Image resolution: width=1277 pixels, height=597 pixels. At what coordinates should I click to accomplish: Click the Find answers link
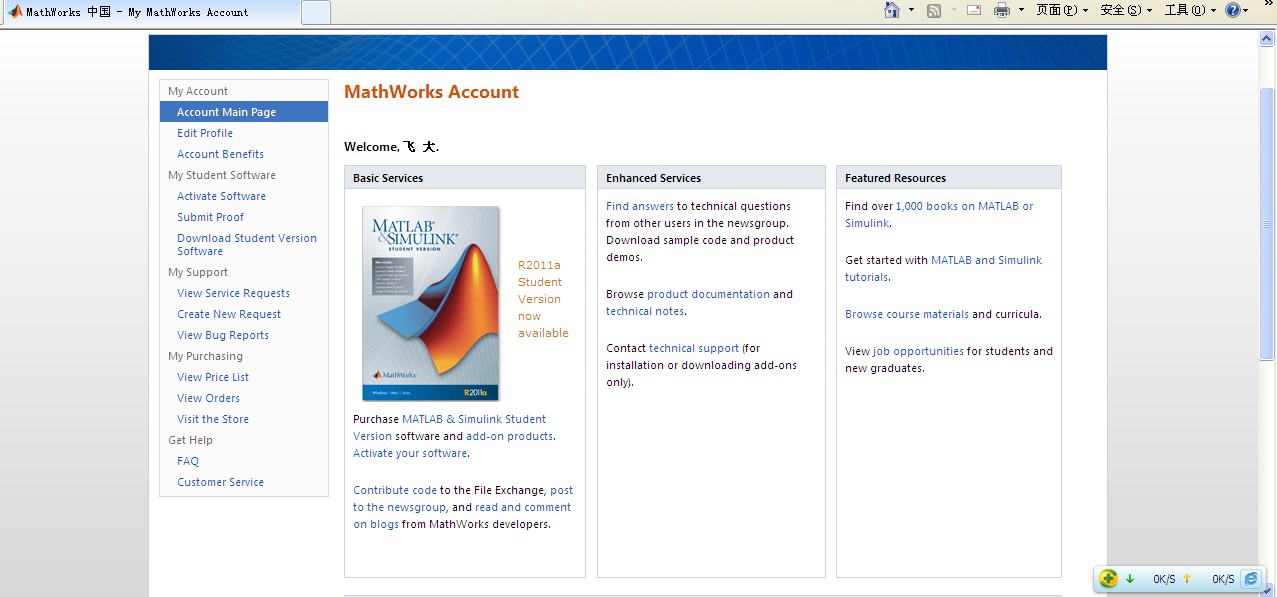(x=640, y=206)
